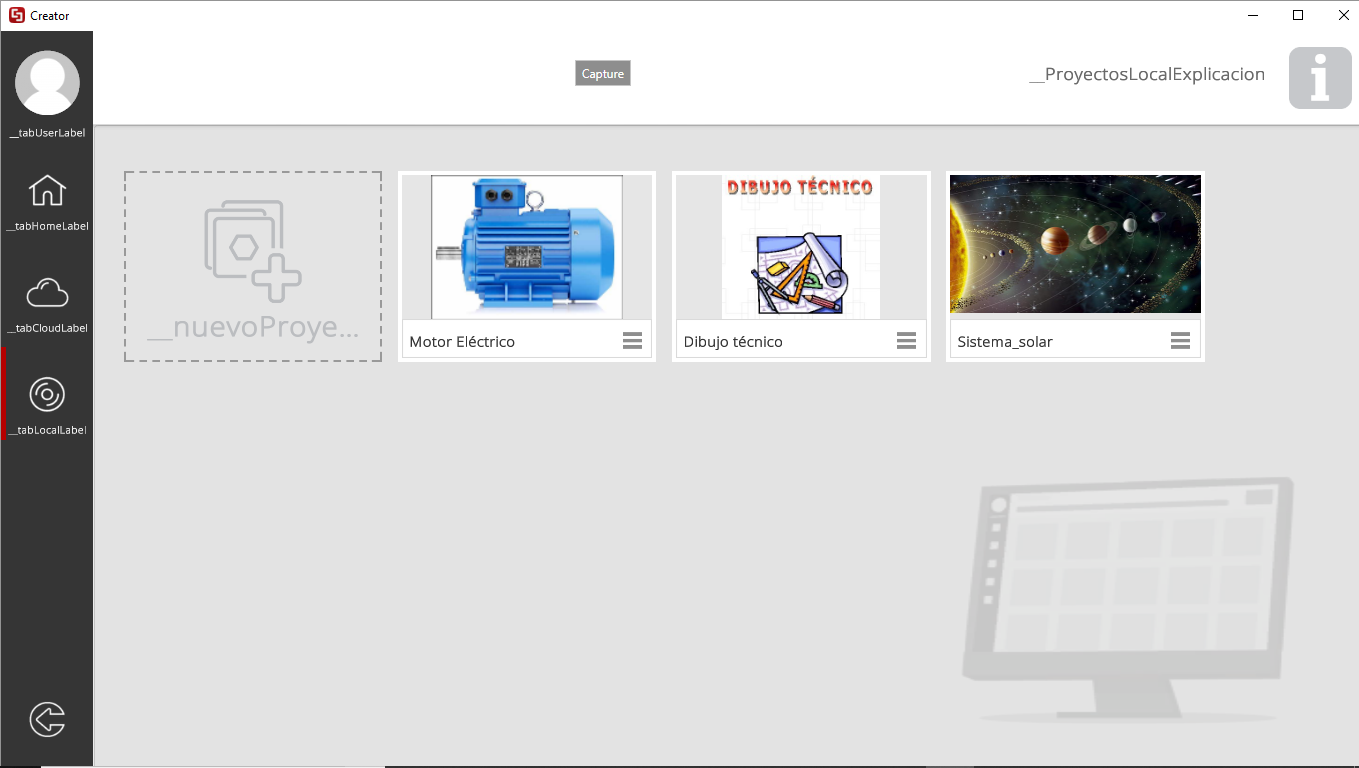Maximize the Creator window
The height and width of the screenshot is (768, 1359).
pyautogui.click(x=1298, y=15)
